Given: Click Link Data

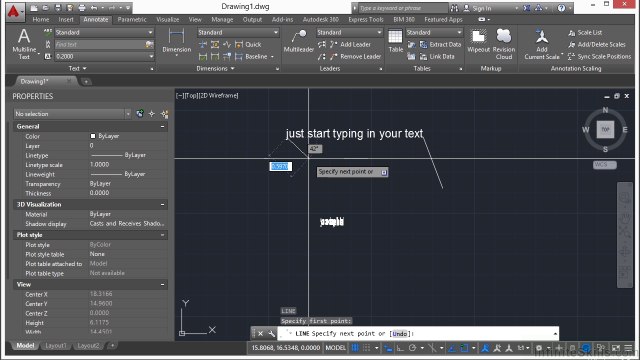Looking at the screenshot, I should click(437, 56).
